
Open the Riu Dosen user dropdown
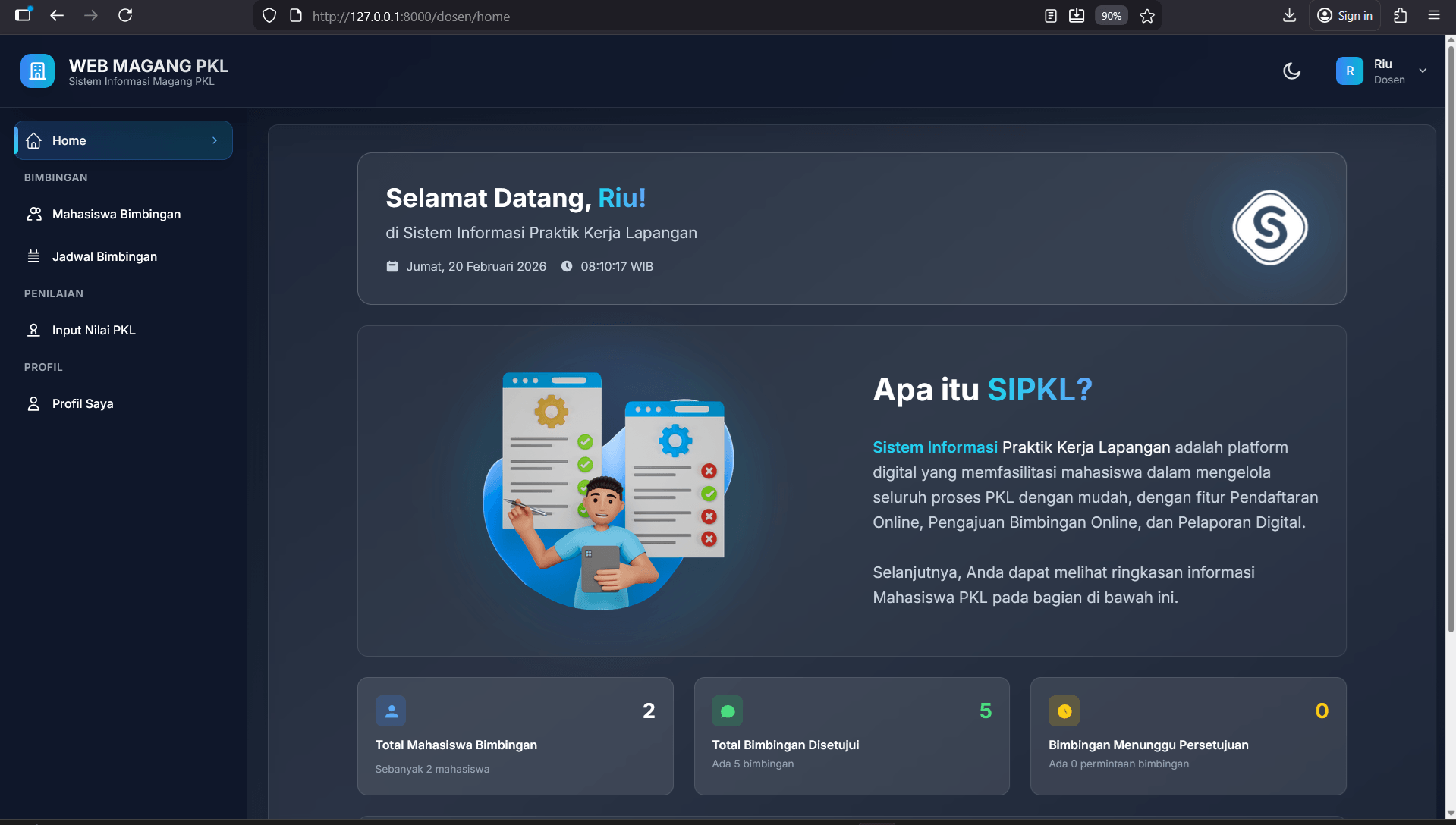tap(1382, 71)
